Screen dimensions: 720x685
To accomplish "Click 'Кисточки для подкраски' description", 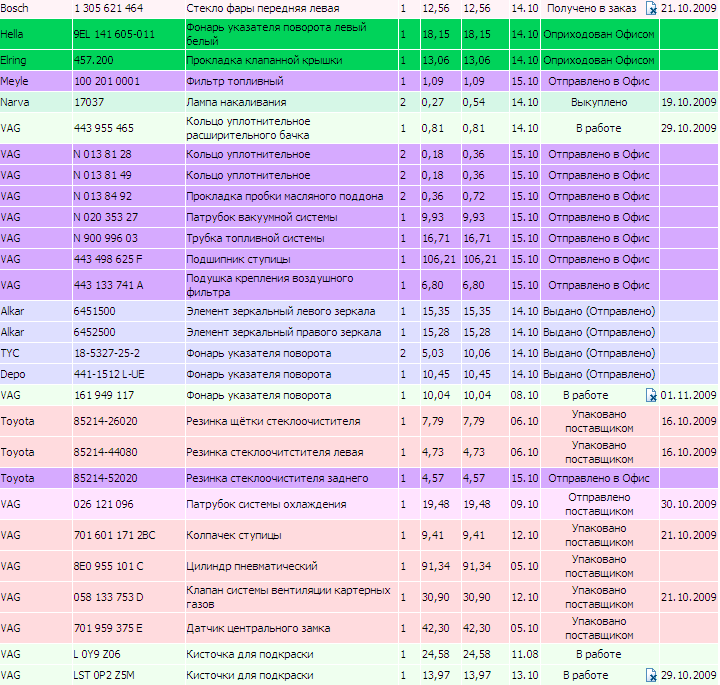I will pyautogui.click(x=250, y=675).
